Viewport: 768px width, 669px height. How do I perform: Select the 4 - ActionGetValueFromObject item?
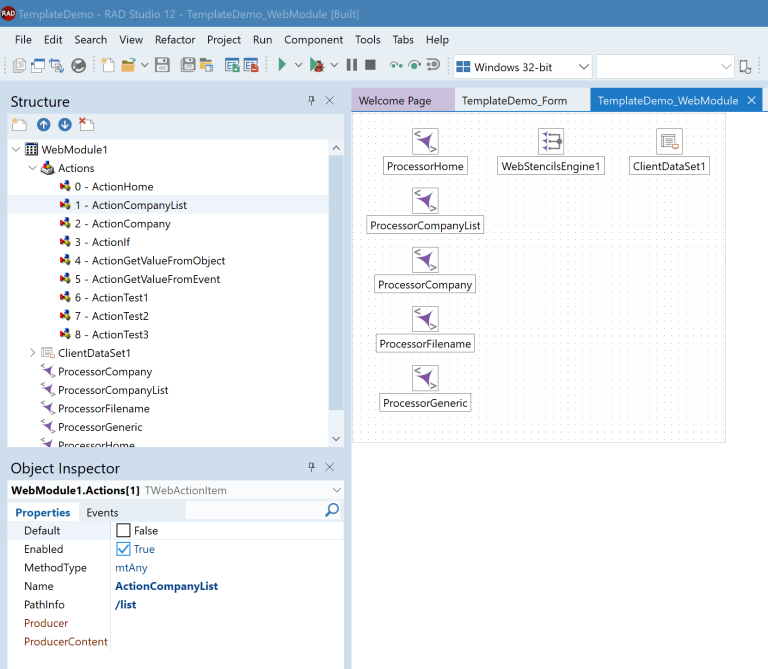point(150,261)
